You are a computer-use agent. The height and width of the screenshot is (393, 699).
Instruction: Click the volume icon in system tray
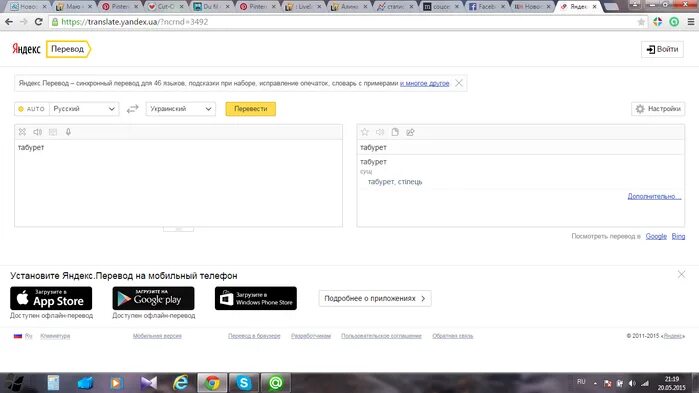[632, 383]
